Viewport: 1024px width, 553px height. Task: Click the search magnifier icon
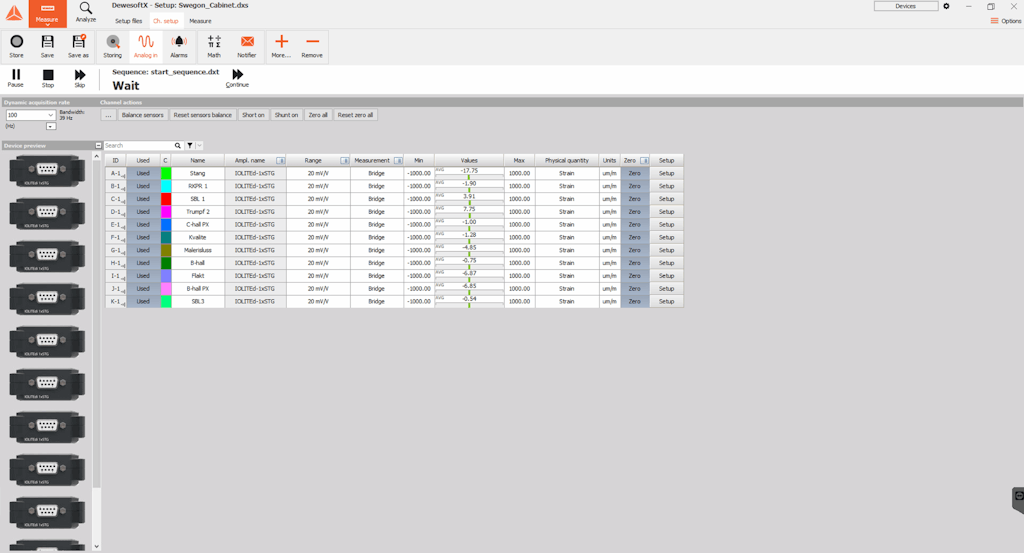178,146
